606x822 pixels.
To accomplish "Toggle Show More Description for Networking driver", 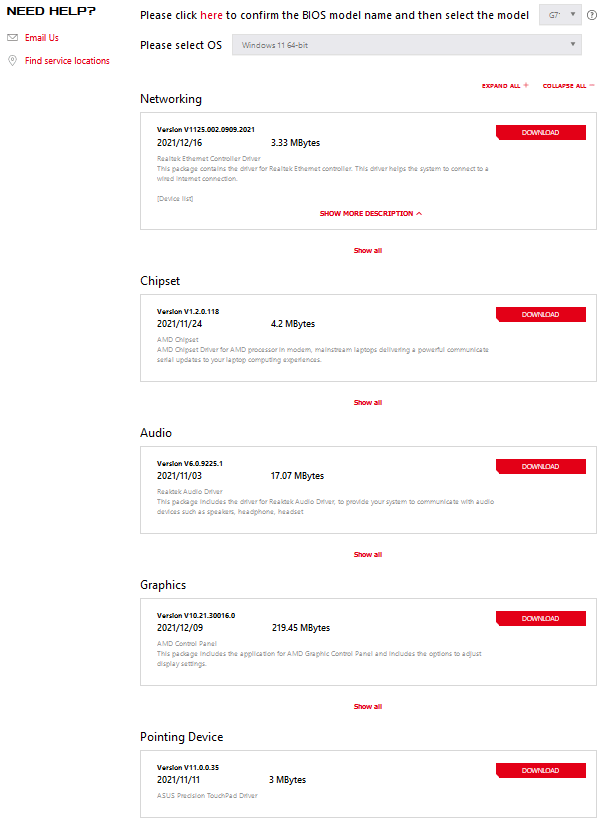I will [371, 213].
